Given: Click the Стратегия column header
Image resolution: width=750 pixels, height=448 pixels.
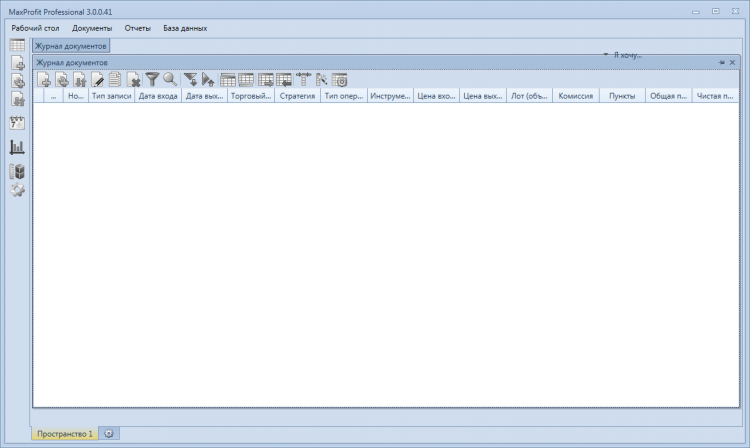Looking at the screenshot, I should coord(297,96).
